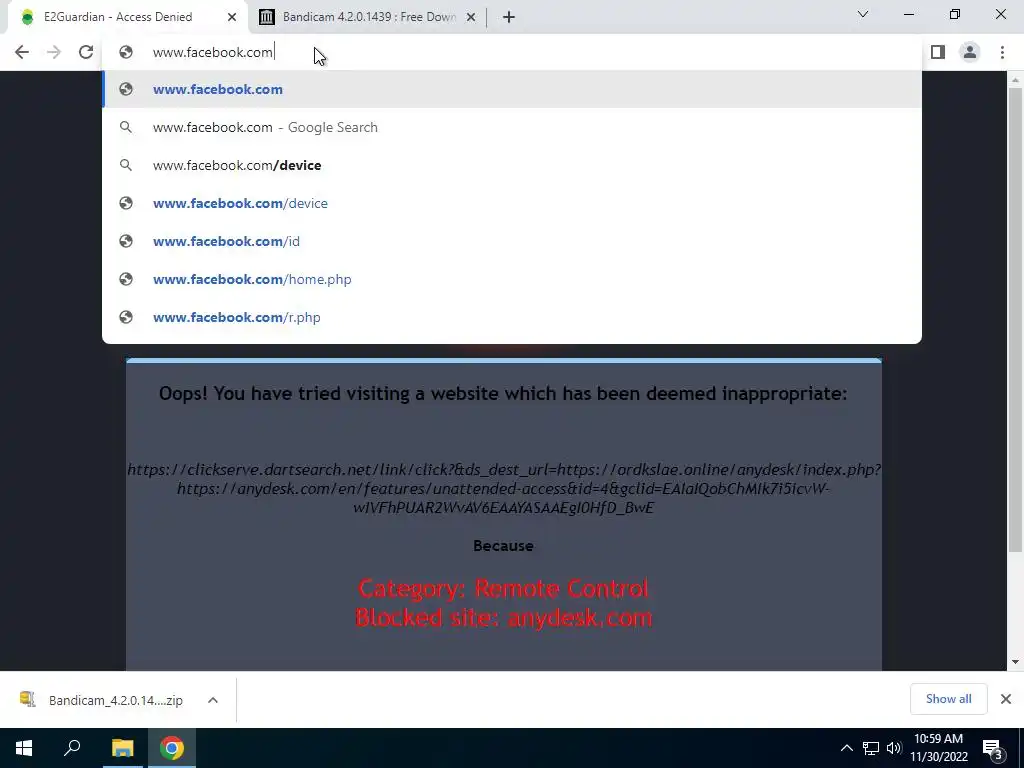
Task: Select the www.facebook.com/id suggestion
Action: click(512, 241)
